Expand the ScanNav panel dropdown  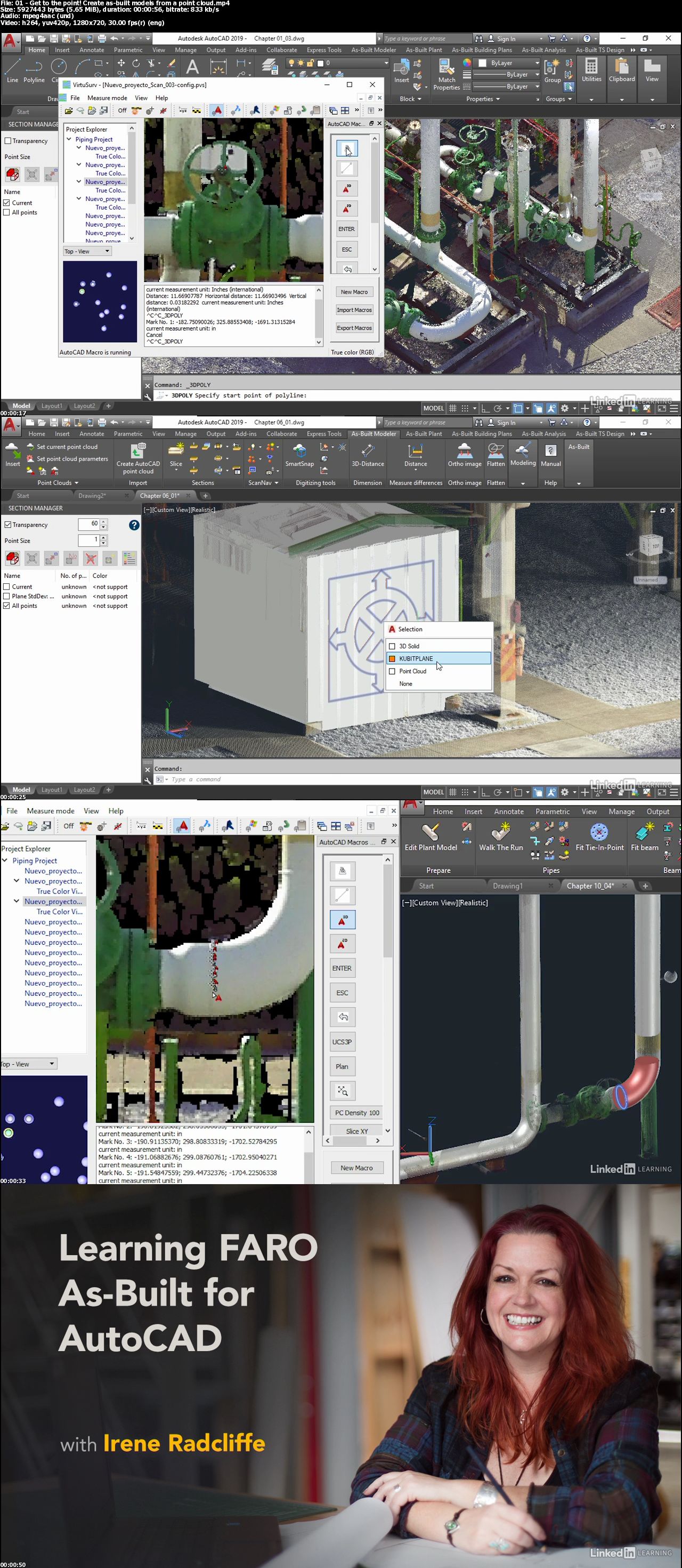coord(263,483)
